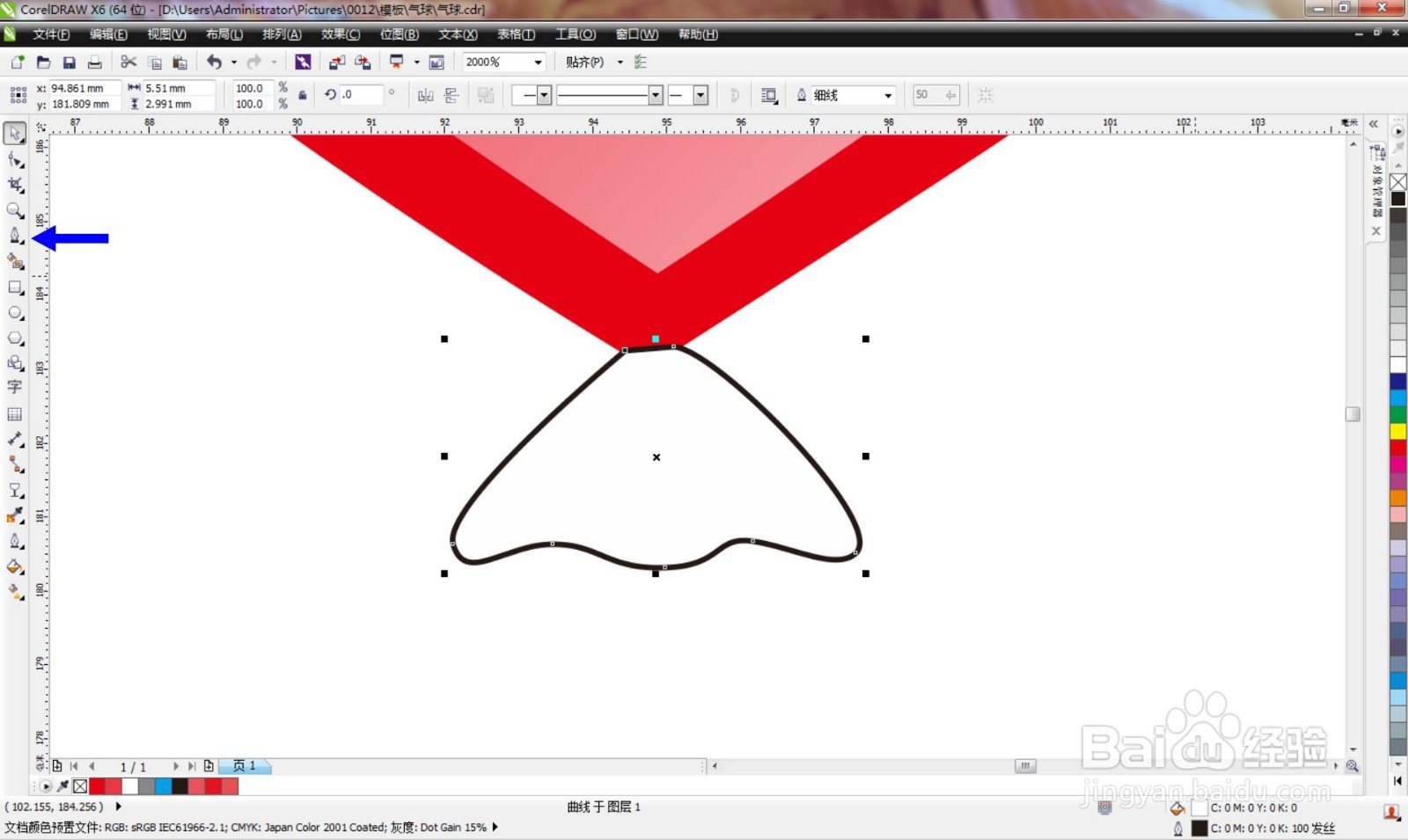This screenshot has width=1408, height=840.
Task: Select the Freehand pen tool
Action: (x=15, y=236)
